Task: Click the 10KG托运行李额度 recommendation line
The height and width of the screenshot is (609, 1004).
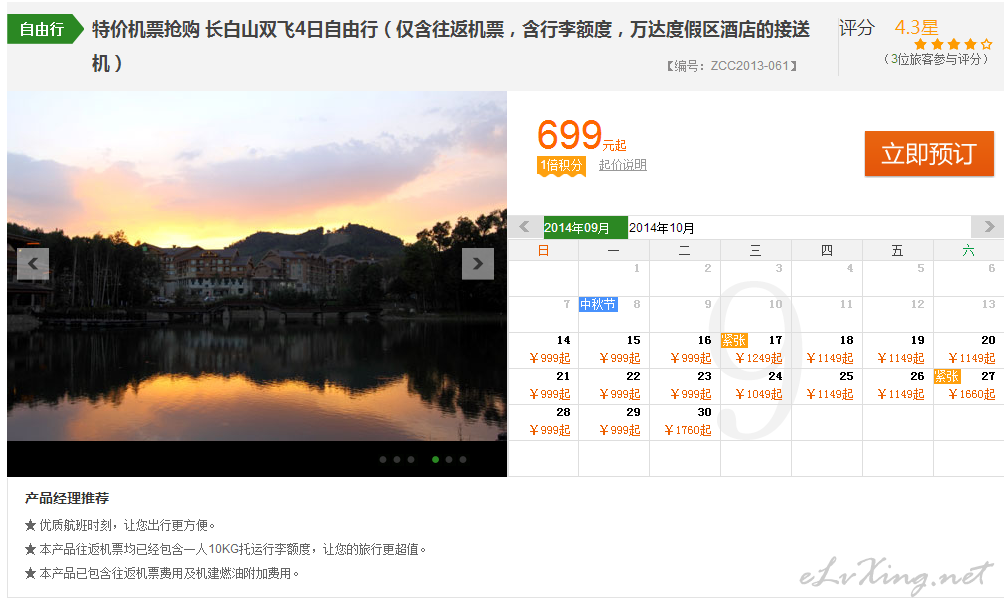Action: [x=225, y=549]
